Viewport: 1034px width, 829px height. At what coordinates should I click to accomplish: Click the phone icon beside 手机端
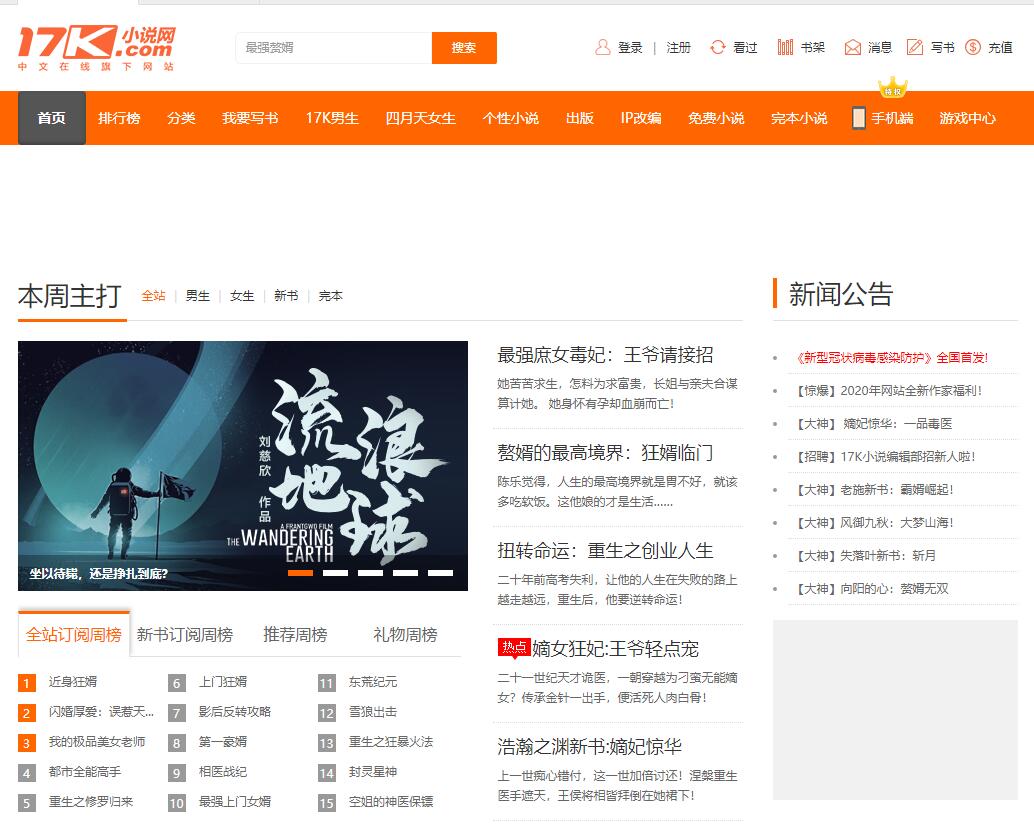tap(859, 118)
